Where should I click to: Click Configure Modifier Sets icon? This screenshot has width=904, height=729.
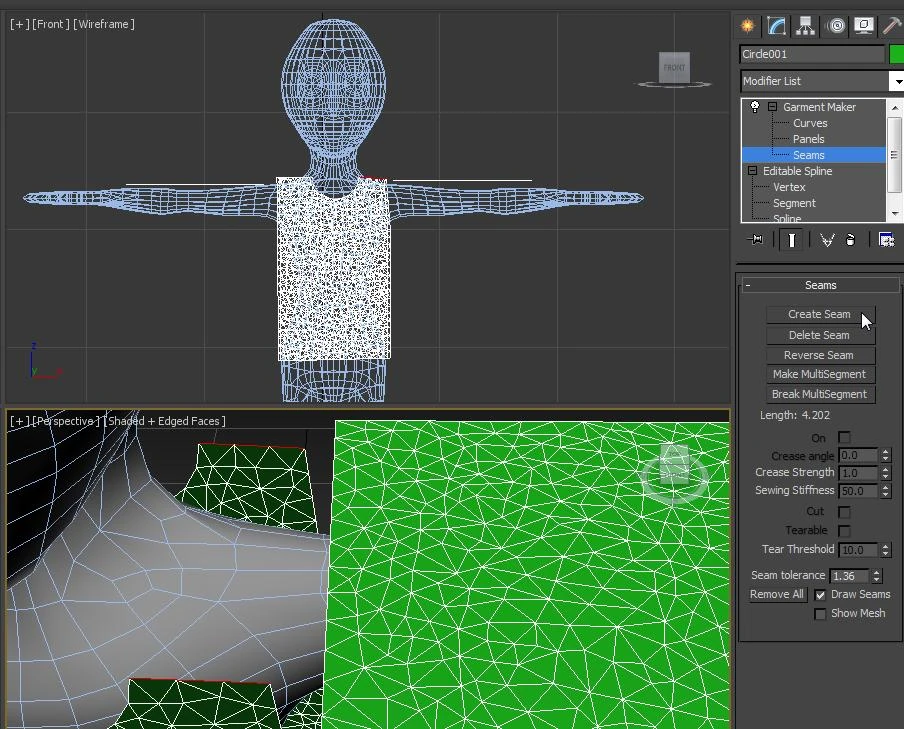[x=886, y=240]
